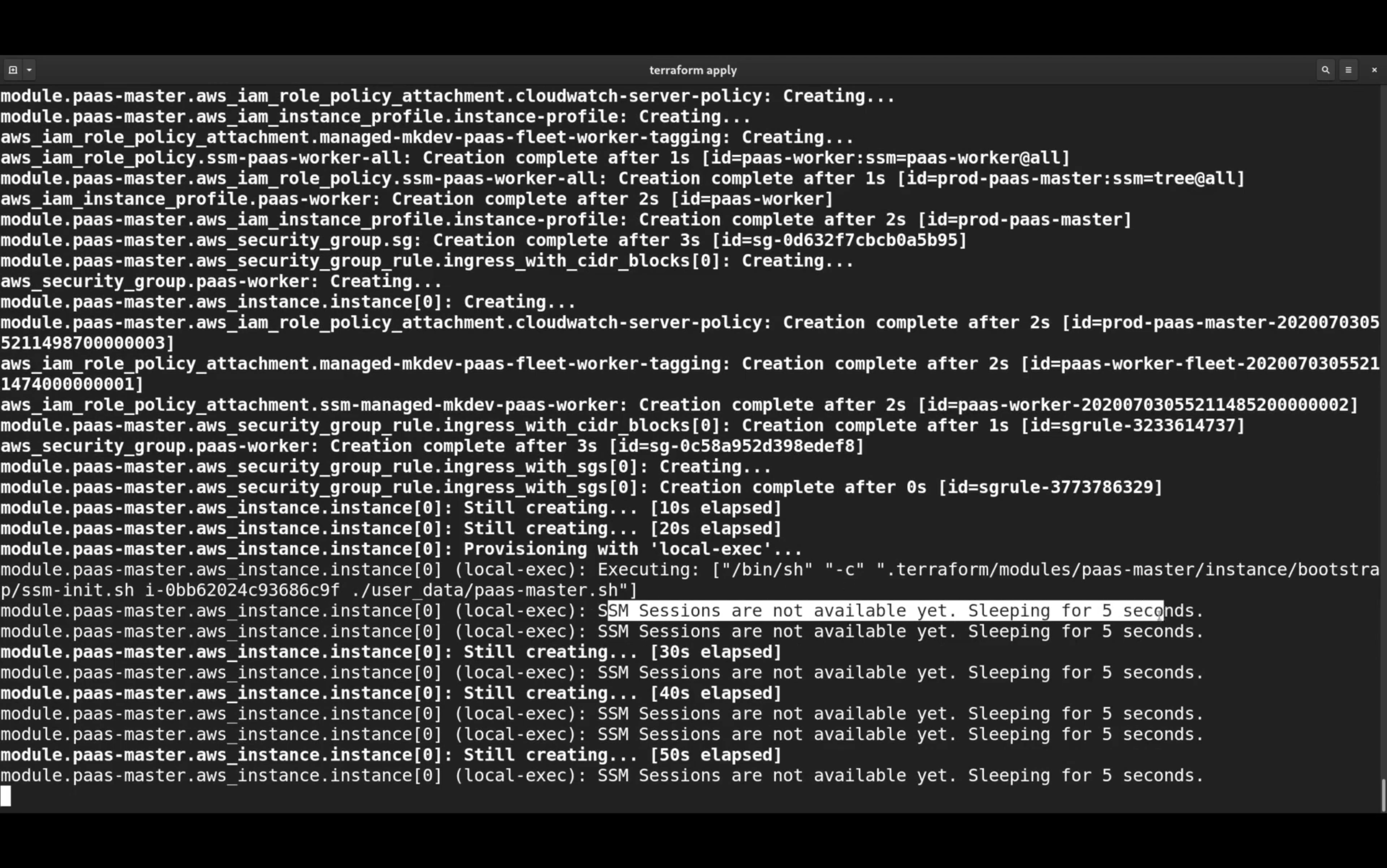1387x868 pixels.
Task: Select the search icon in toolbar
Action: pos(1325,69)
